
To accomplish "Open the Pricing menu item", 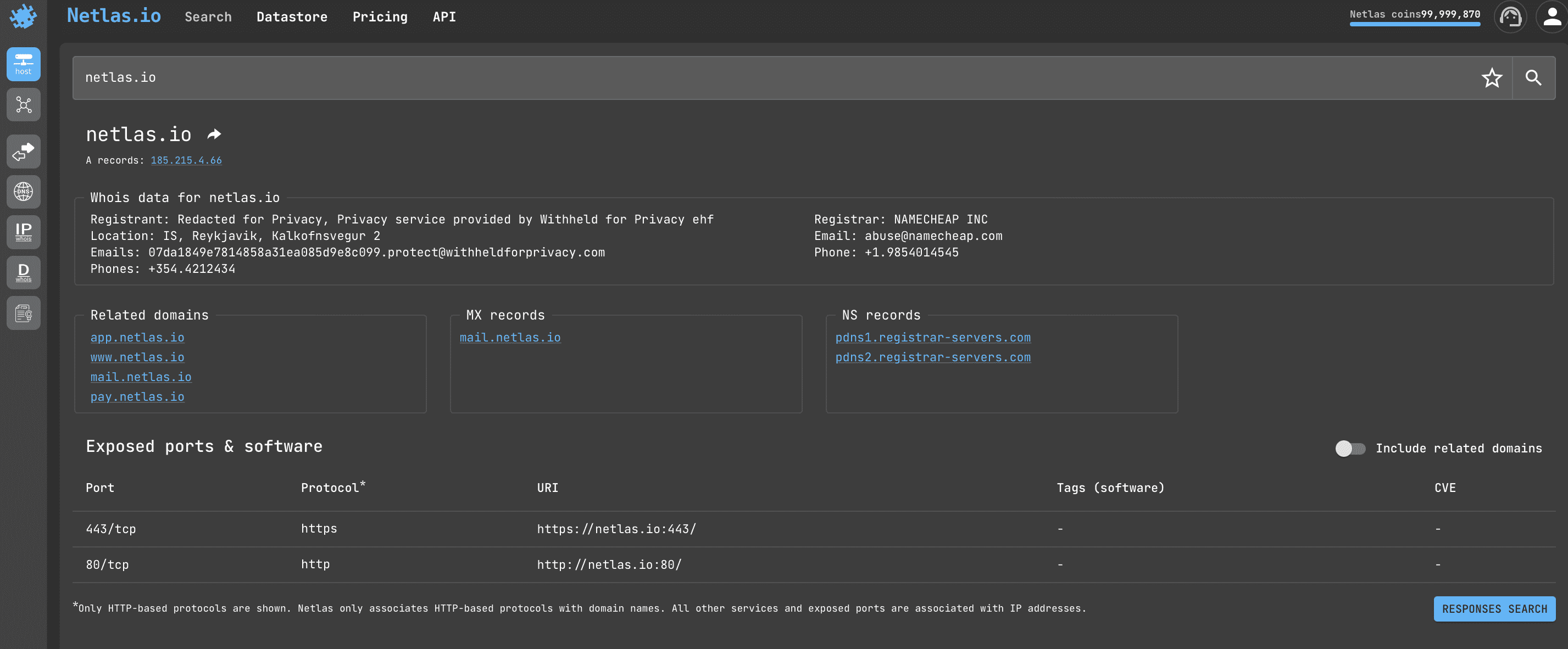I will 380,17.
